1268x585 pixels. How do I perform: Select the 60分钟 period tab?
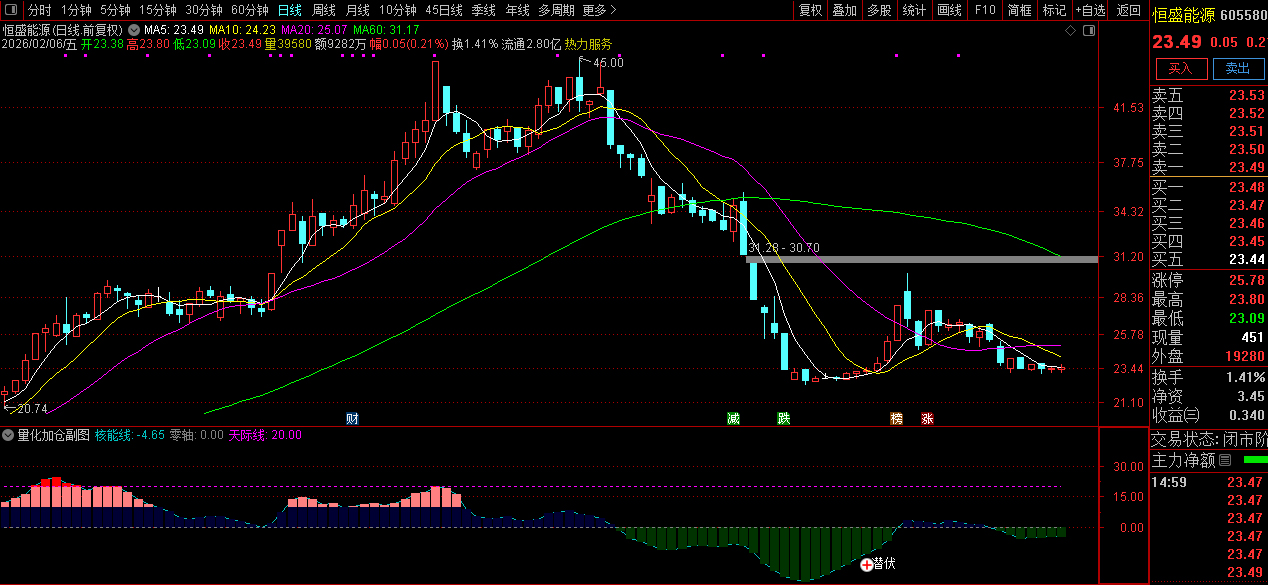coord(249,10)
